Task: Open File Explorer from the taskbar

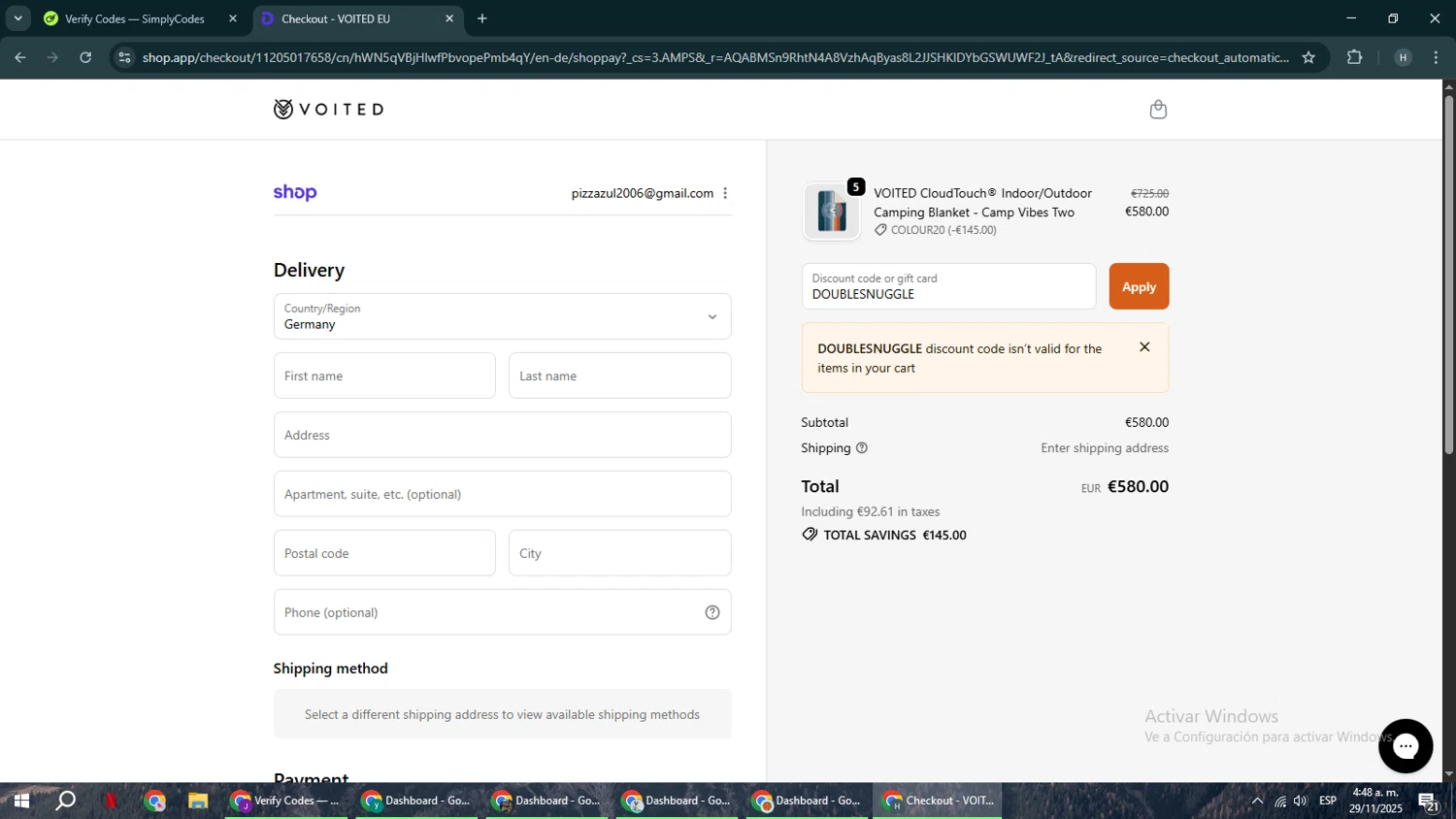Action: pyautogui.click(x=198, y=801)
